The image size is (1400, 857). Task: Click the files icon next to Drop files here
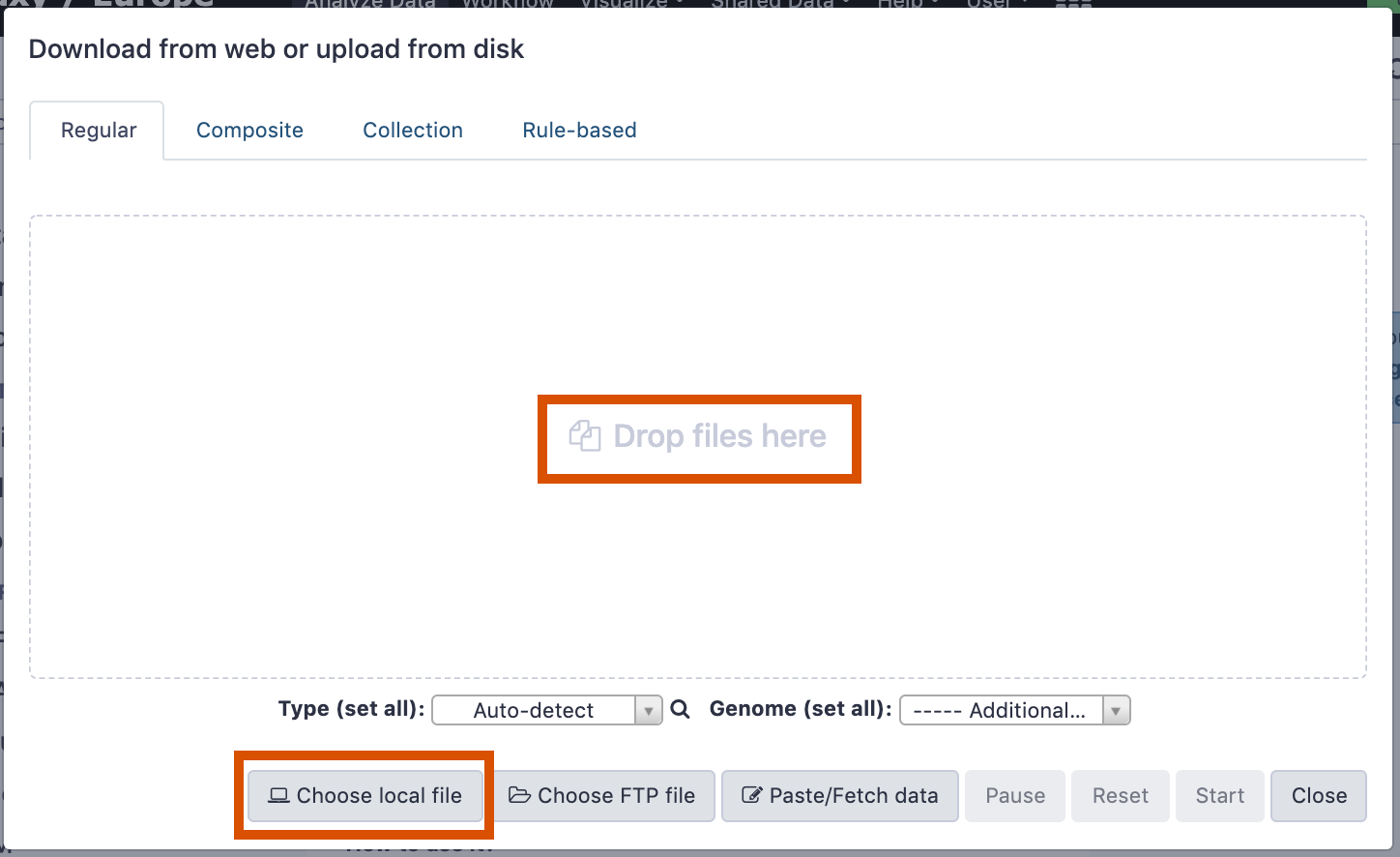(x=585, y=436)
